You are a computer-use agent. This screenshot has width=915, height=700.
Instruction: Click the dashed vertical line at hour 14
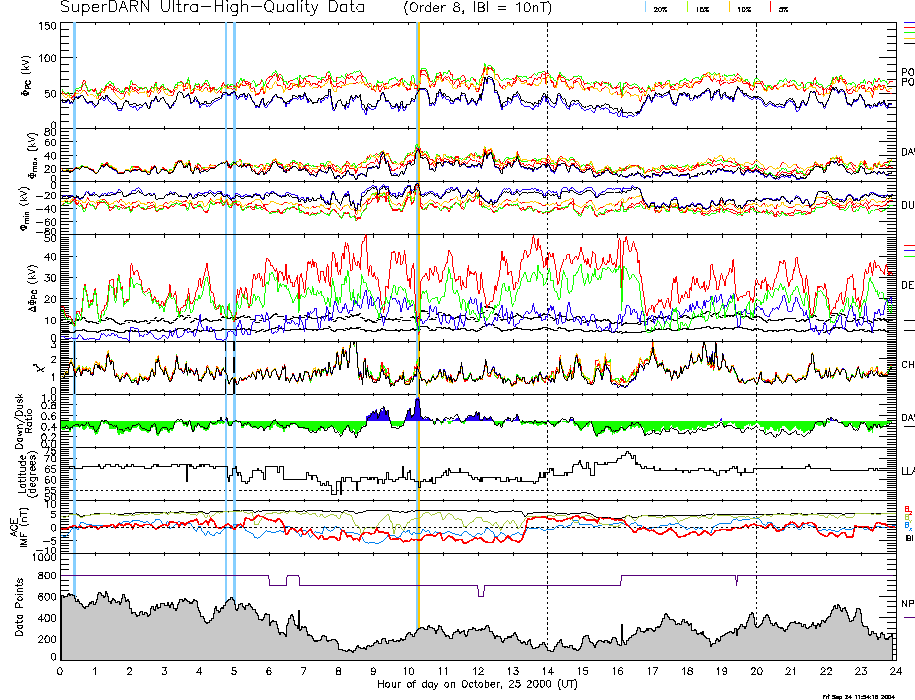pyautogui.click(x=547, y=300)
